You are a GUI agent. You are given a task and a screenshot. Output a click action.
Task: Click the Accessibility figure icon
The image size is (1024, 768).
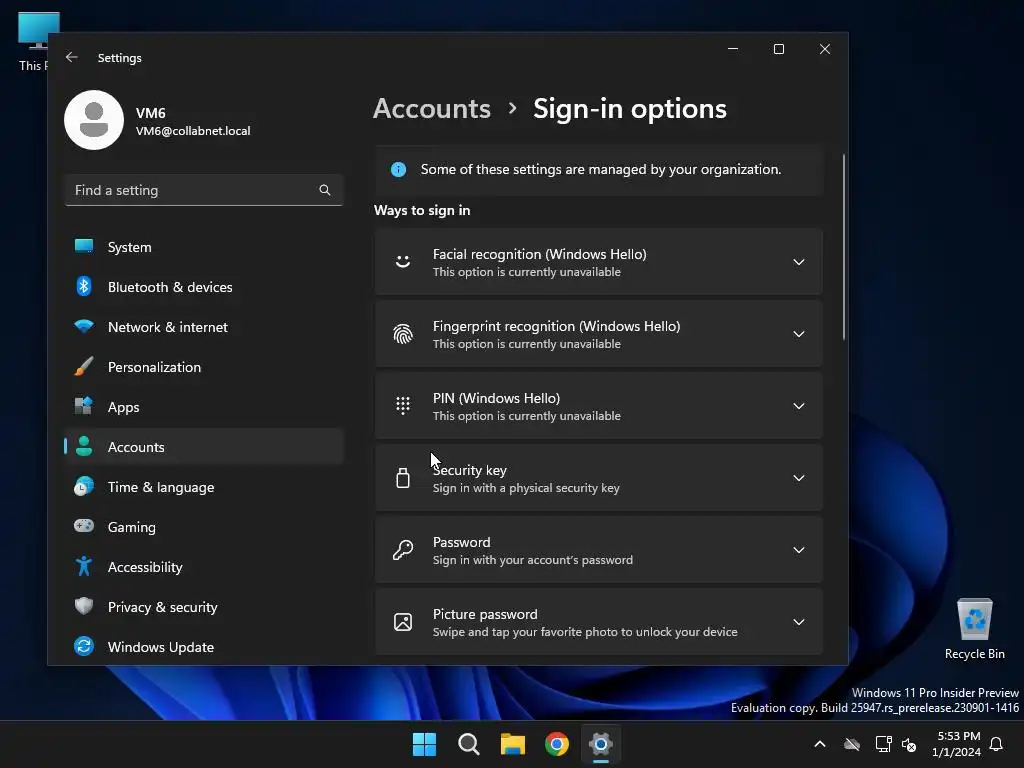(84, 566)
